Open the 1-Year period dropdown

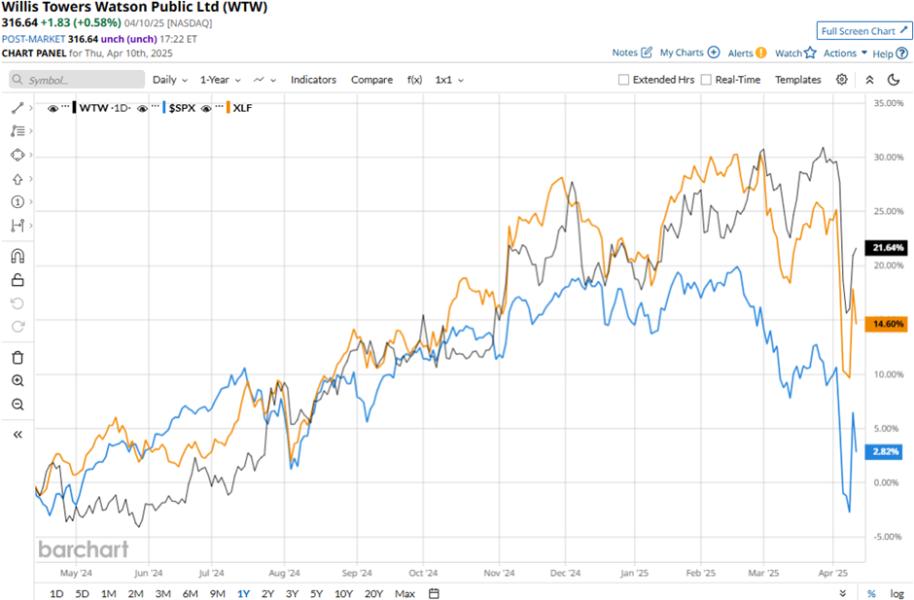point(220,80)
